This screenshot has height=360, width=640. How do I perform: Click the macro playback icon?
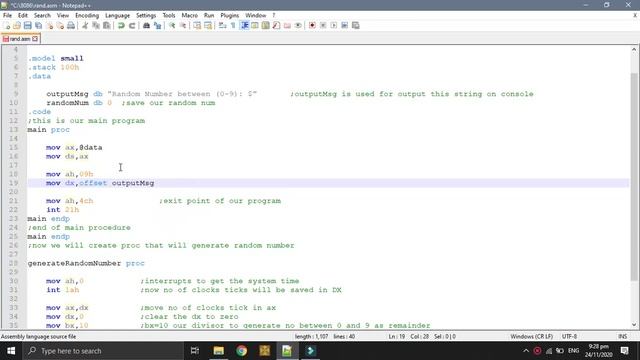point(334,26)
